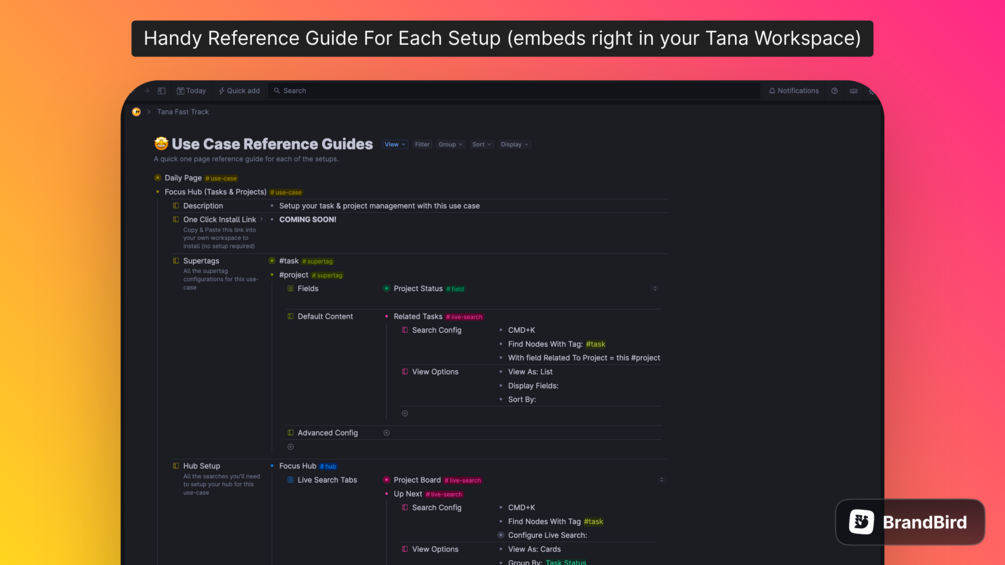Click the Search field in top bar
The image size is (1005, 565).
(x=294, y=91)
